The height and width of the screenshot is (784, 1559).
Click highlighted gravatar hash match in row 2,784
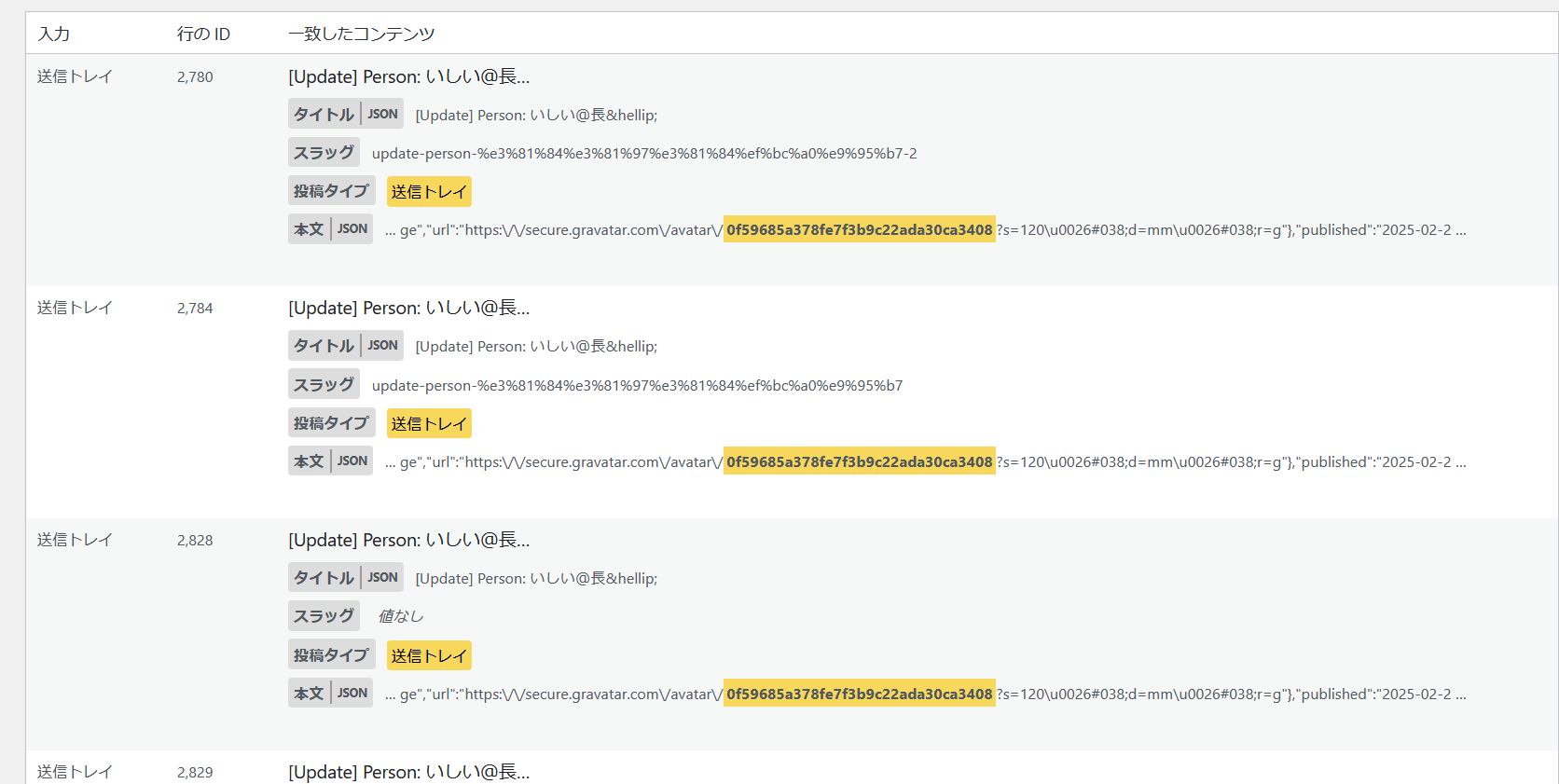[x=859, y=461]
